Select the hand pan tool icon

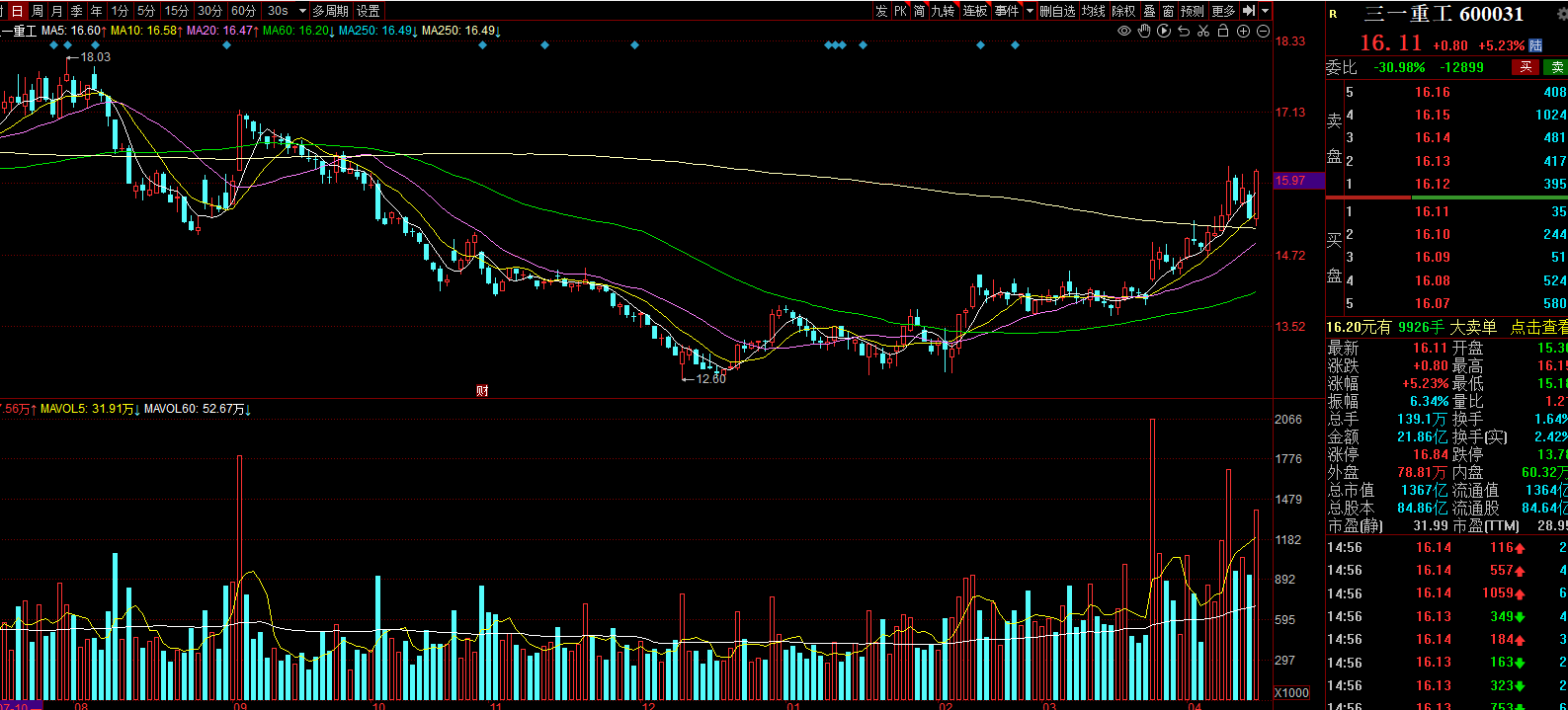coord(1144,31)
